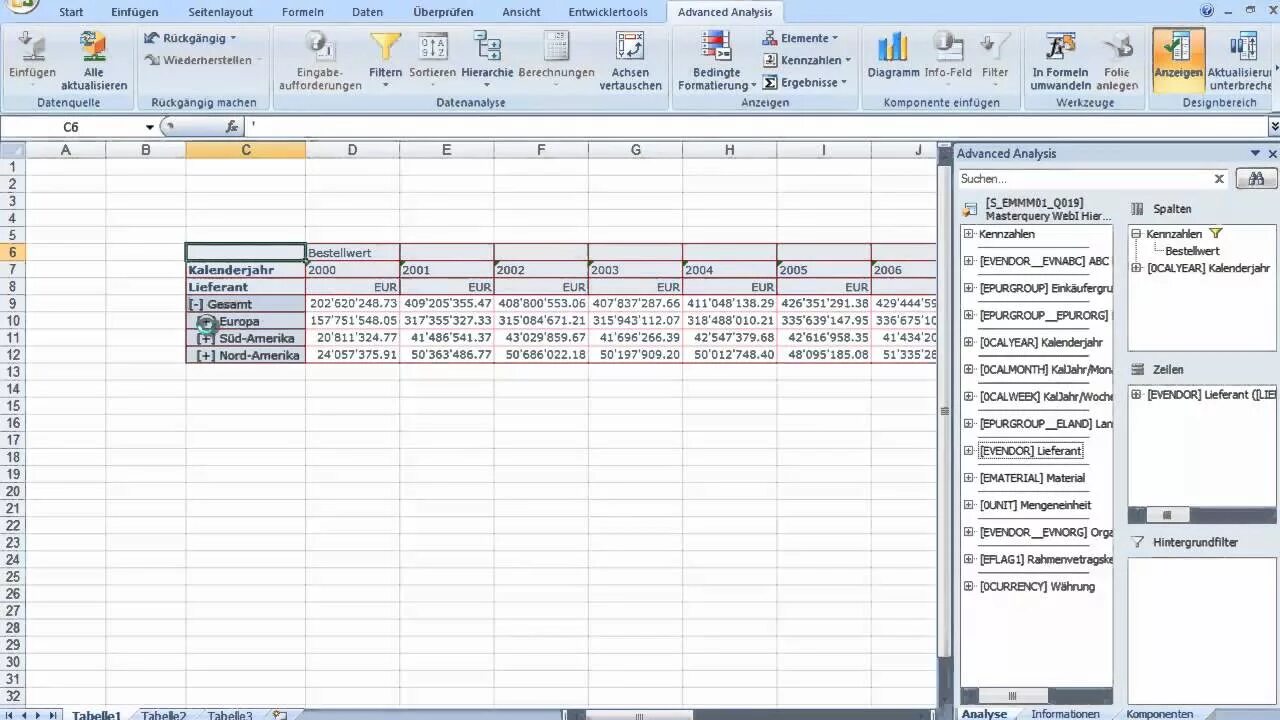Click the binoculars search icon in the pane
The height and width of the screenshot is (720, 1280).
point(1255,178)
